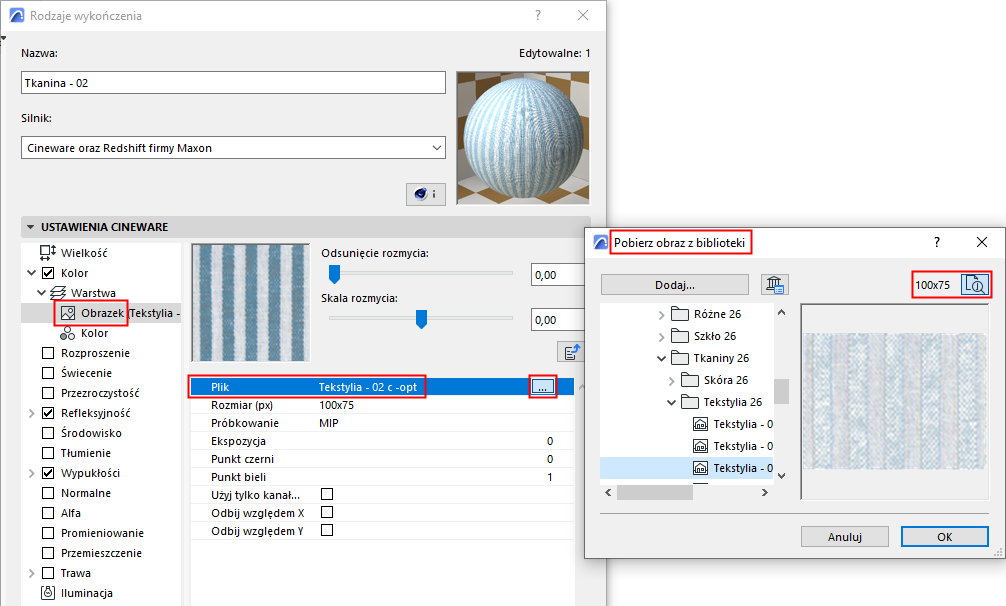Collapse the Tekstylia 26 folder
Screen dimensions: 1006x606
[672, 402]
